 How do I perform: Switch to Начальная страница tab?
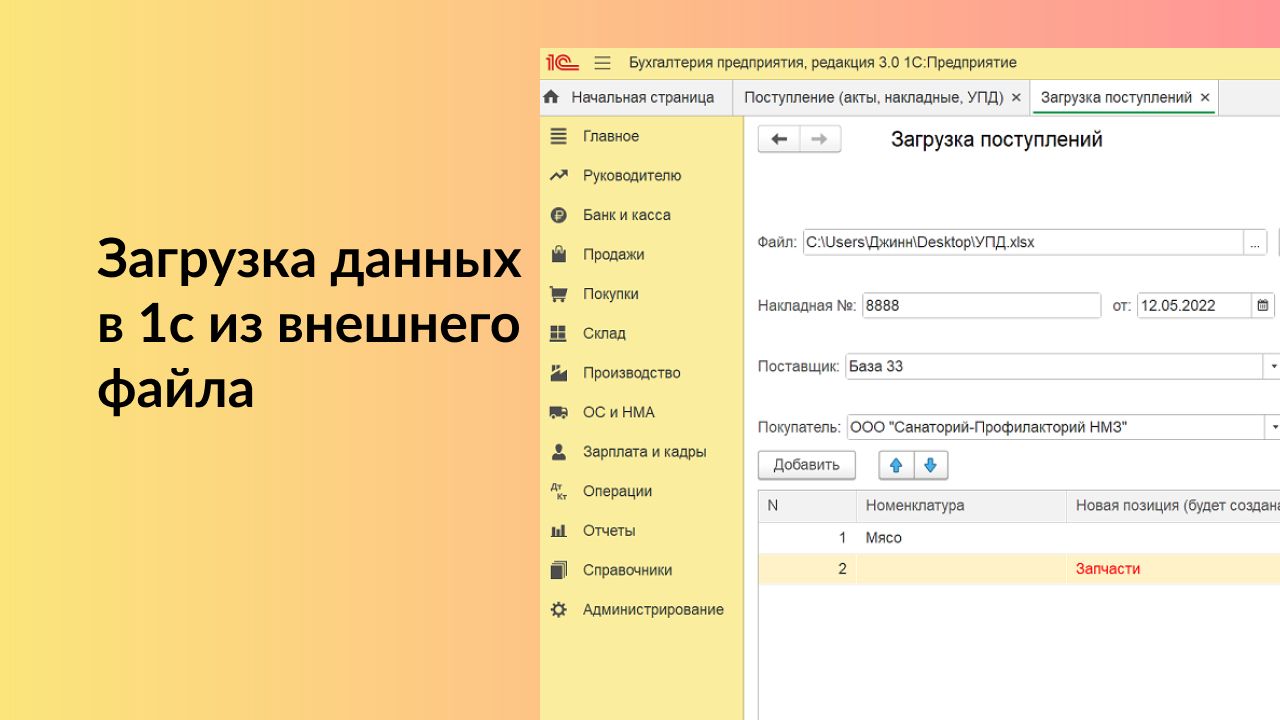tap(635, 98)
